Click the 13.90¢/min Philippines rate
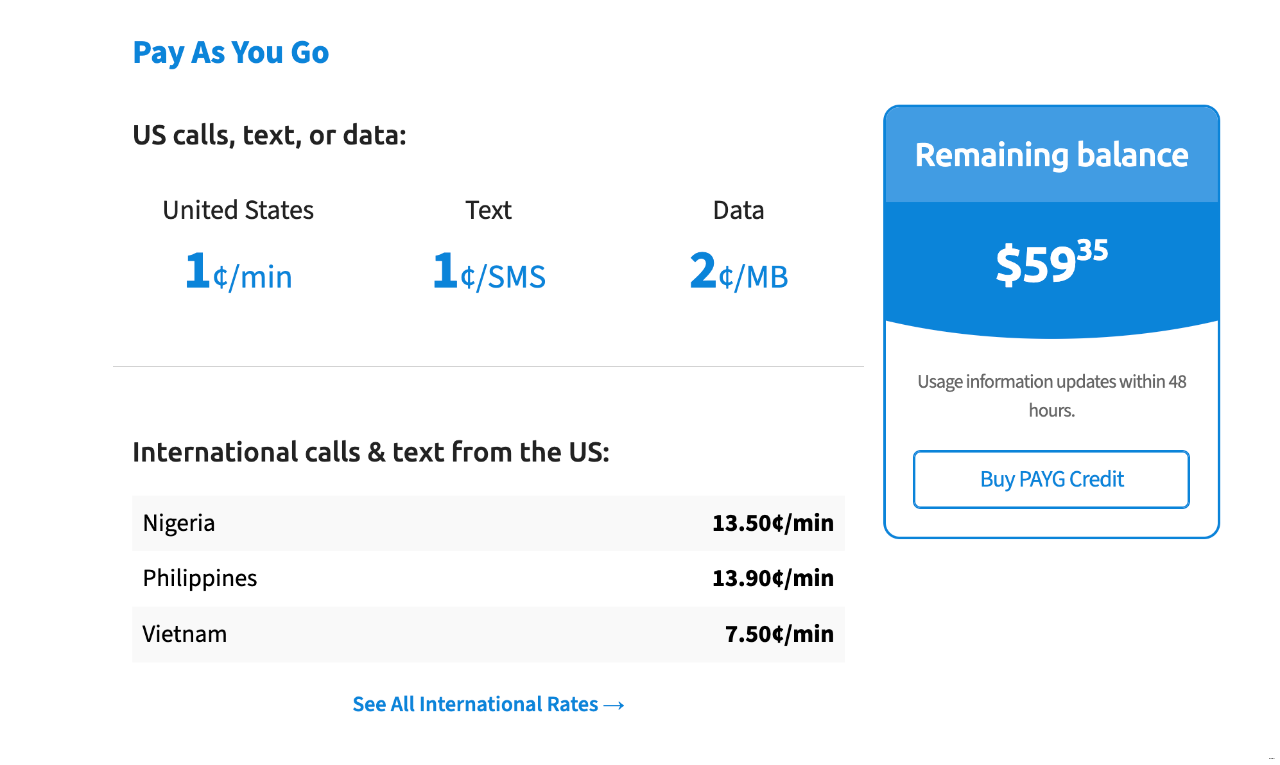1280x765 pixels. (x=772, y=579)
